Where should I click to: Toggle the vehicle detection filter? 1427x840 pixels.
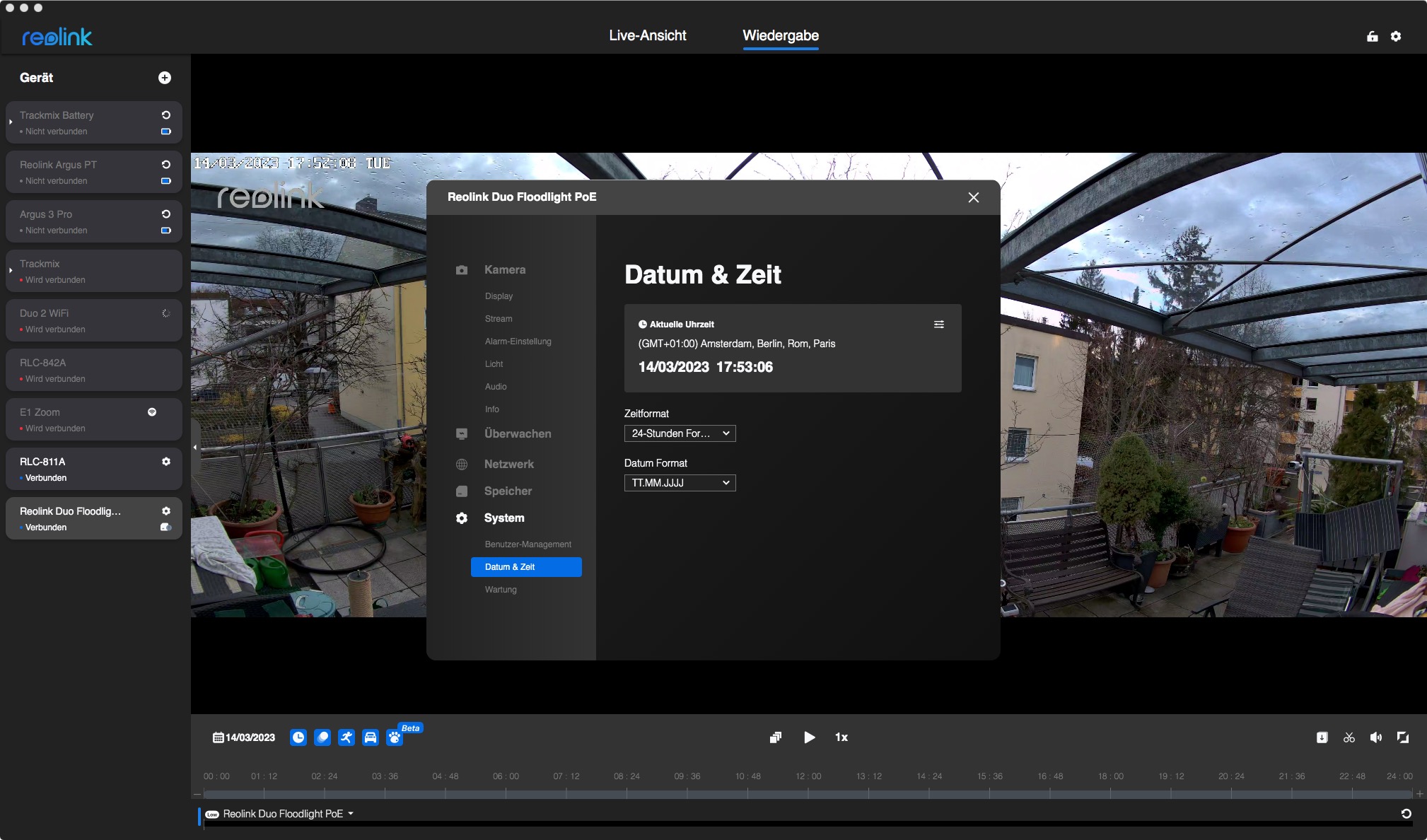(371, 737)
